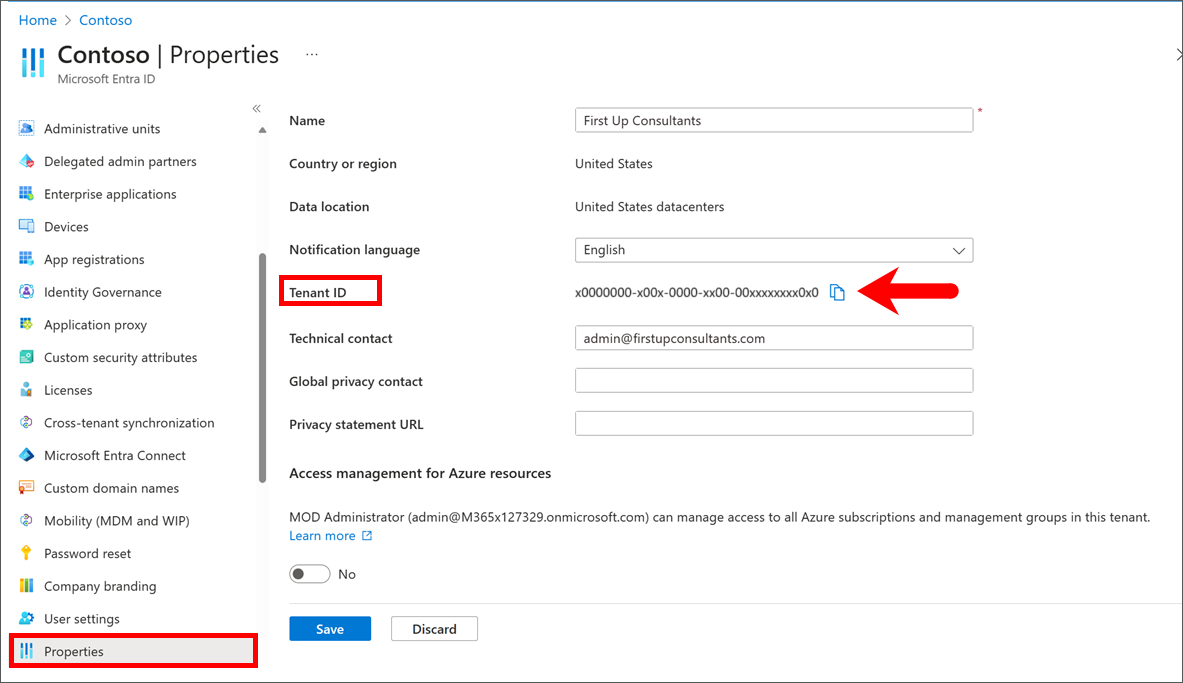Go to Home breadcrumb
Viewport: 1183px width, 683px height.
(38, 20)
